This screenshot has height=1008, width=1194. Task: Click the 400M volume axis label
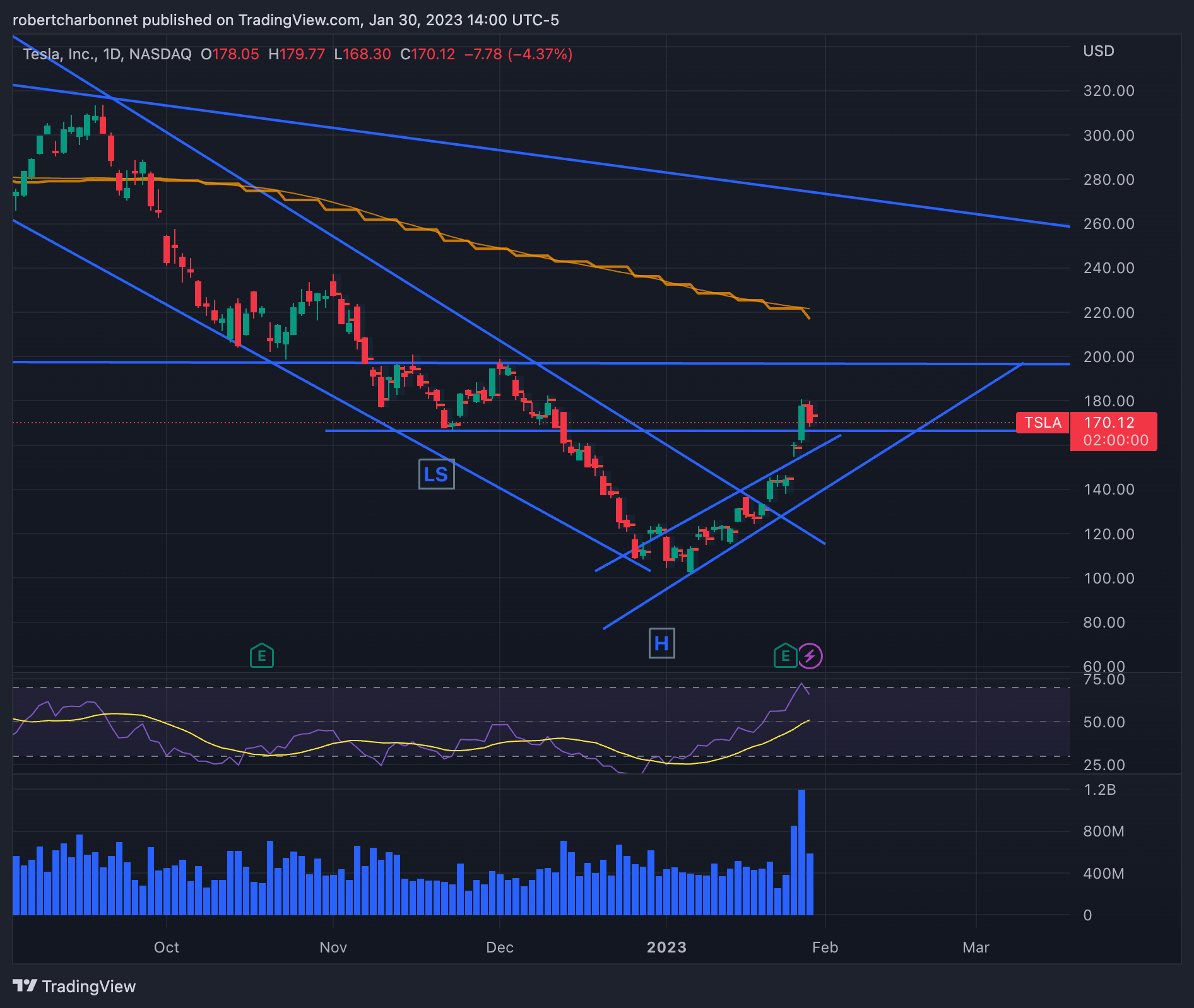1104,874
